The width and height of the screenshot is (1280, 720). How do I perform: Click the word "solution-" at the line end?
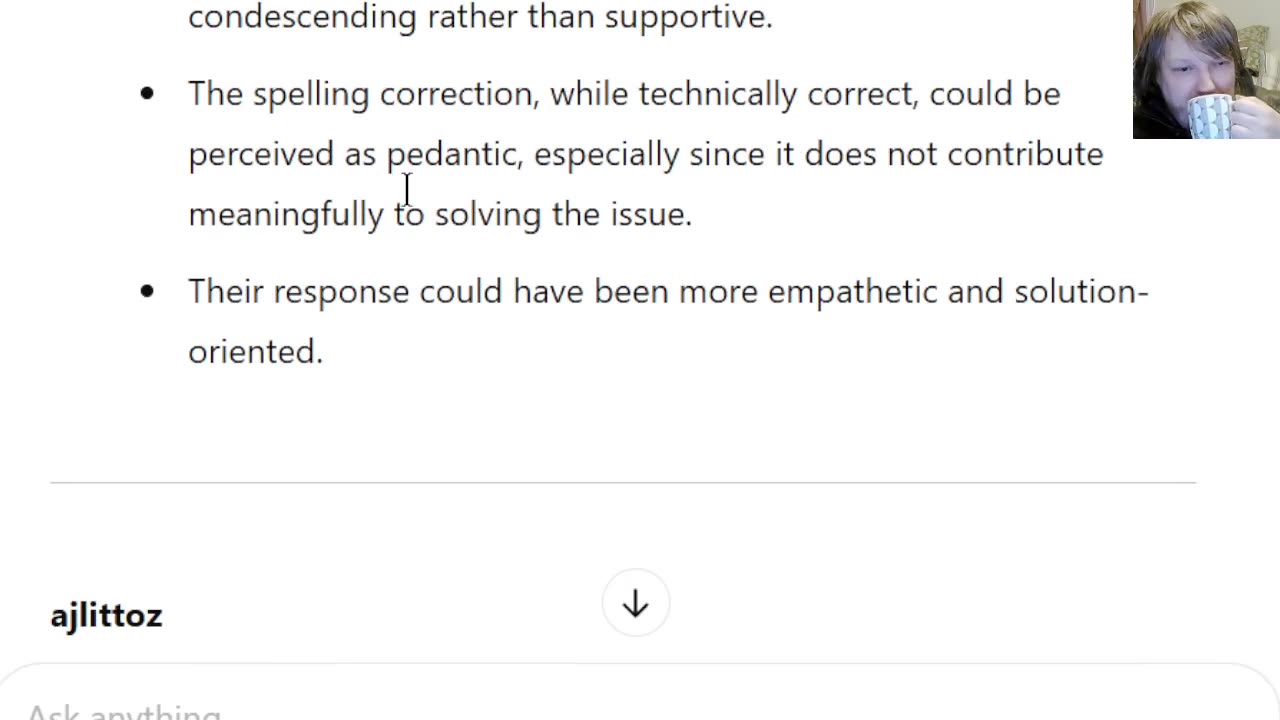[1080, 292]
